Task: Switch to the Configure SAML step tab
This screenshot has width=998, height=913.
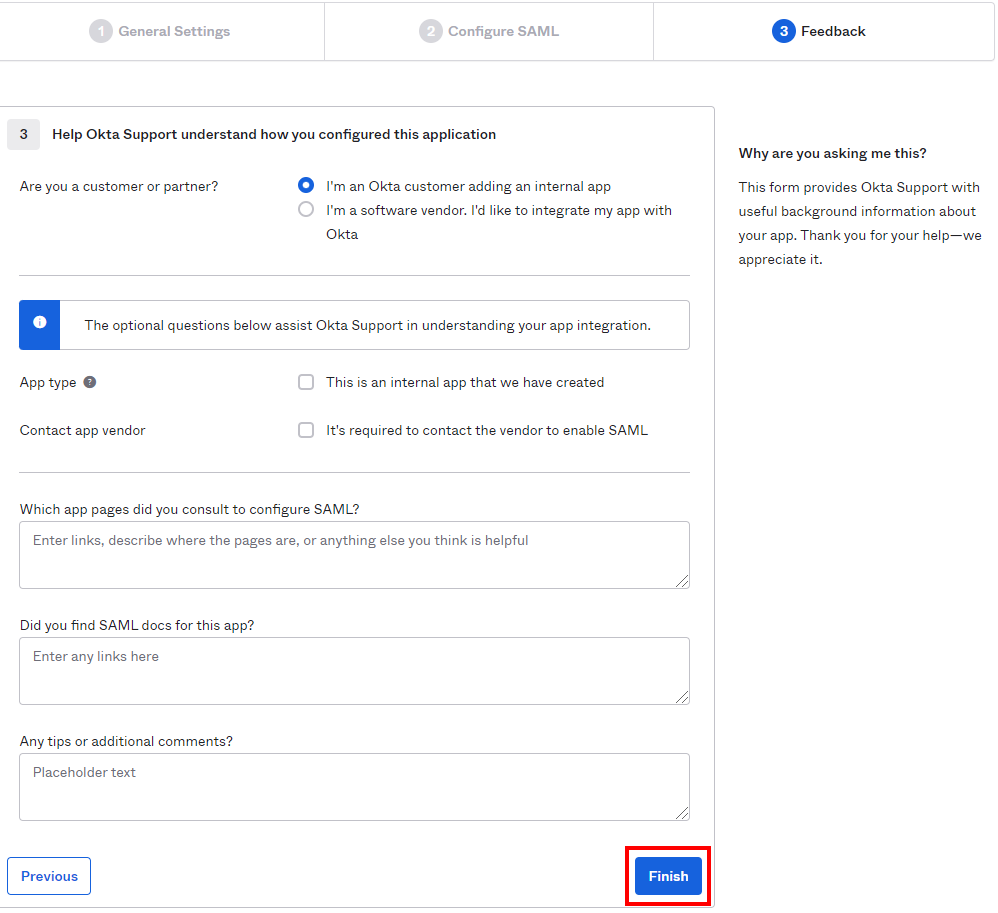Action: click(503, 31)
